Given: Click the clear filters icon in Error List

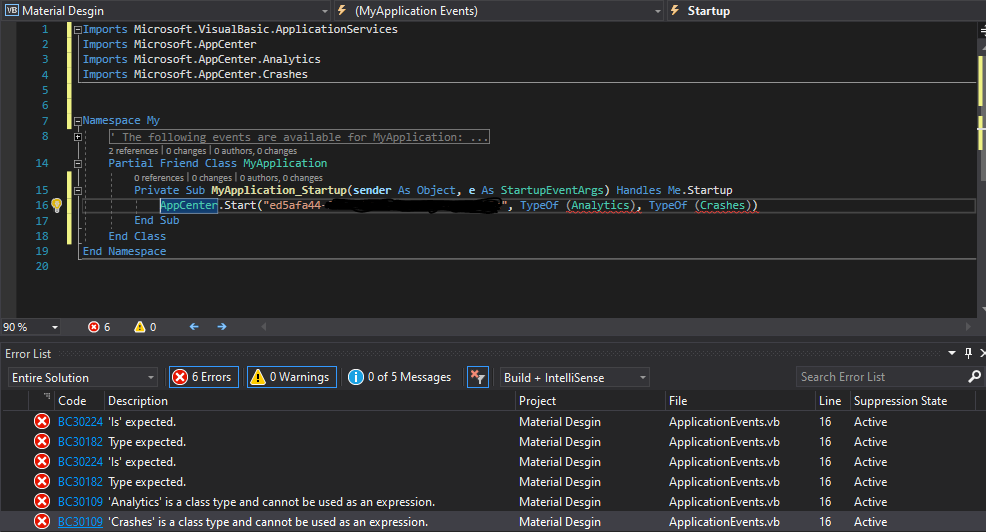Looking at the screenshot, I should coord(478,377).
